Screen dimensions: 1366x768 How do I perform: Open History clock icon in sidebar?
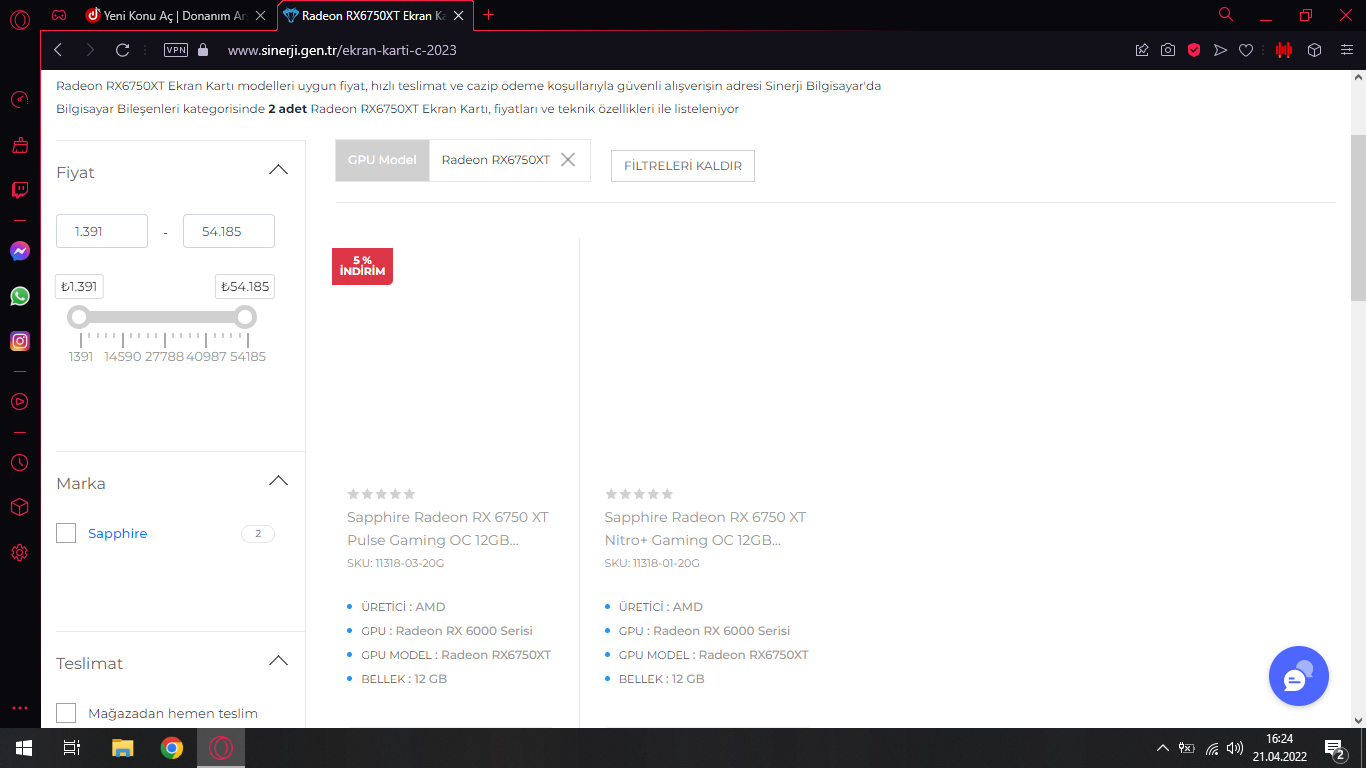tap(20, 462)
